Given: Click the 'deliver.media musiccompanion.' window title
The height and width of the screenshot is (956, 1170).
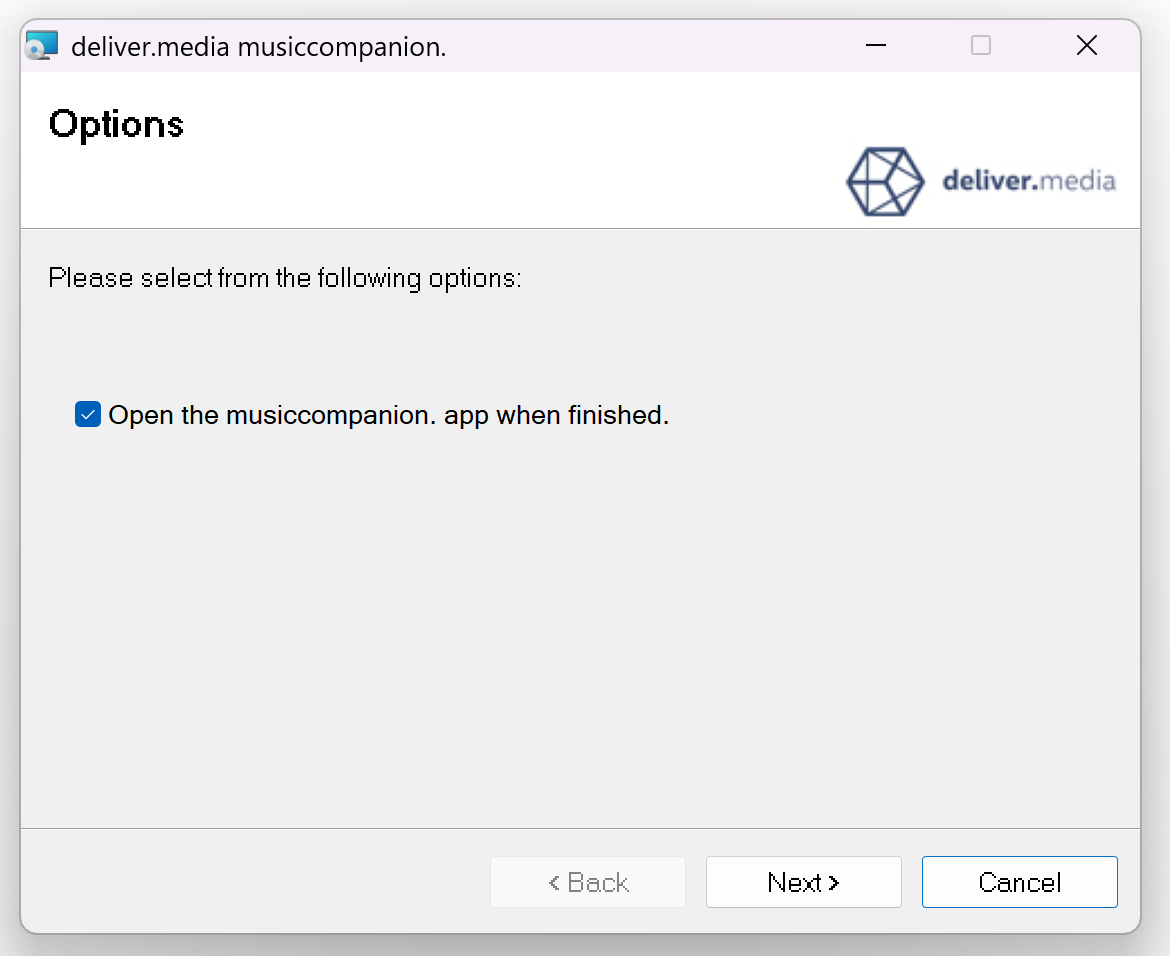Looking at the screenshot, I should pyautogui.click(x=259, y=47).
